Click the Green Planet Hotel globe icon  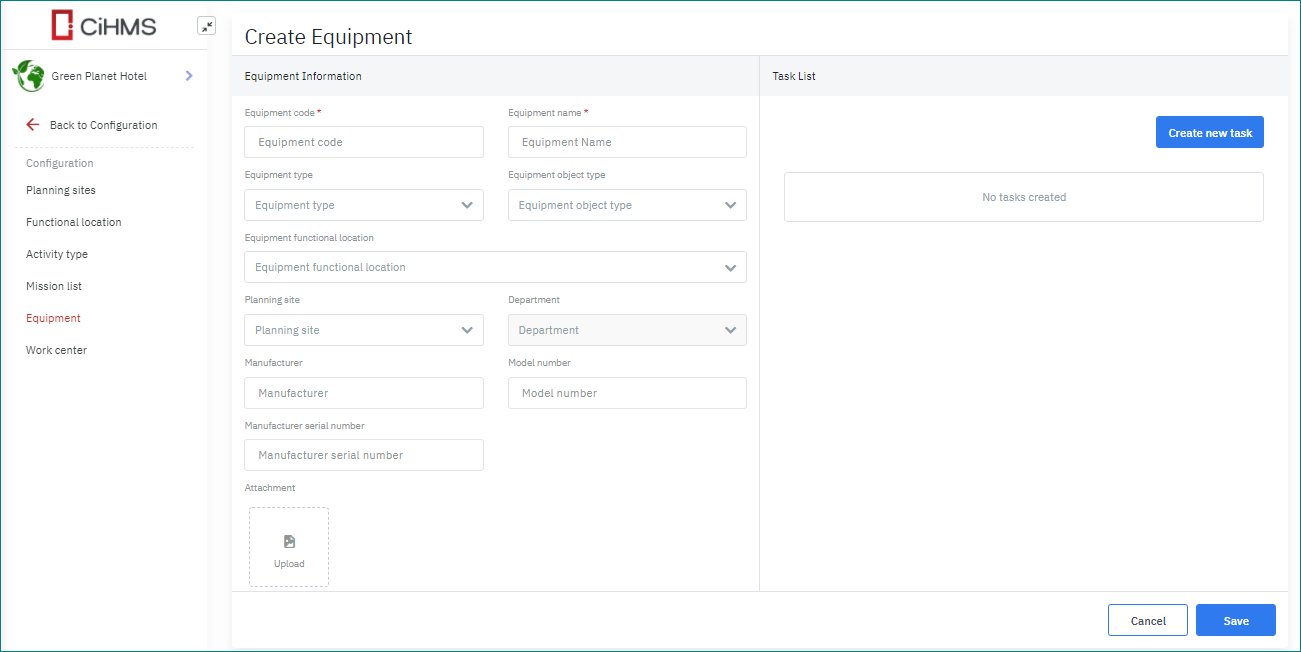point(28,76)
